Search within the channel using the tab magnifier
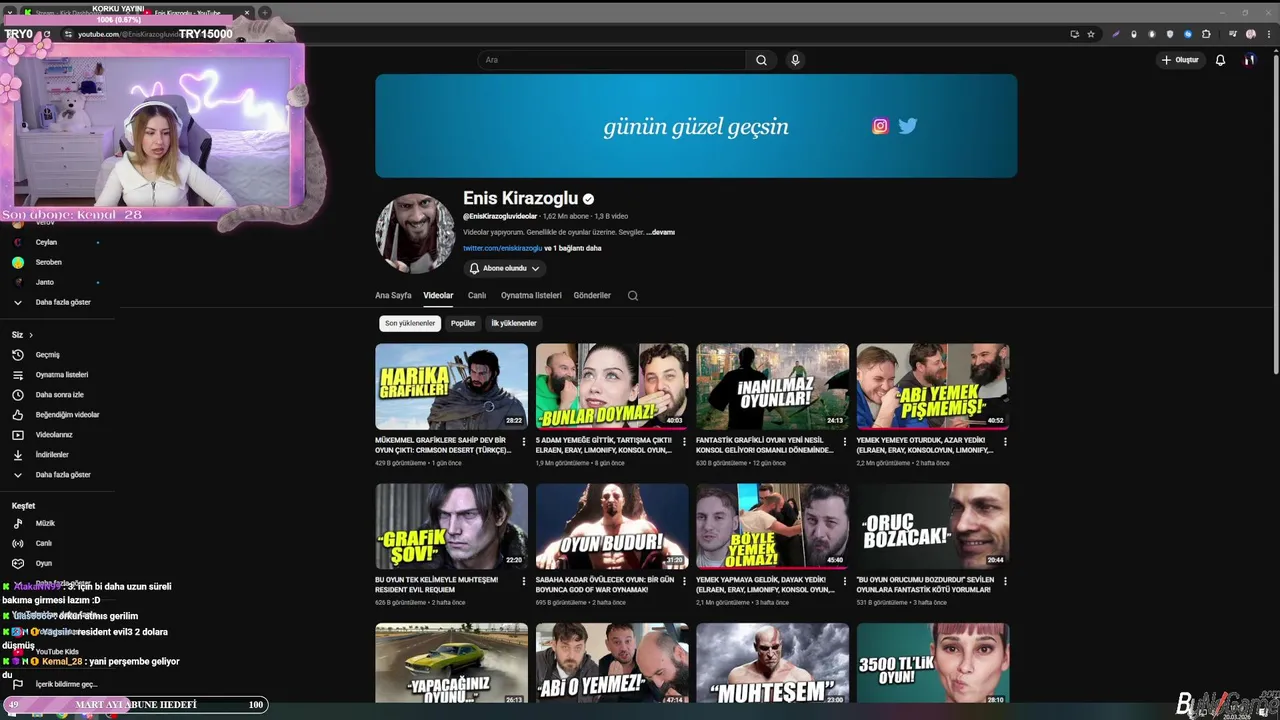Screen dimensions: 1280x720 click(x=632, y=296)
